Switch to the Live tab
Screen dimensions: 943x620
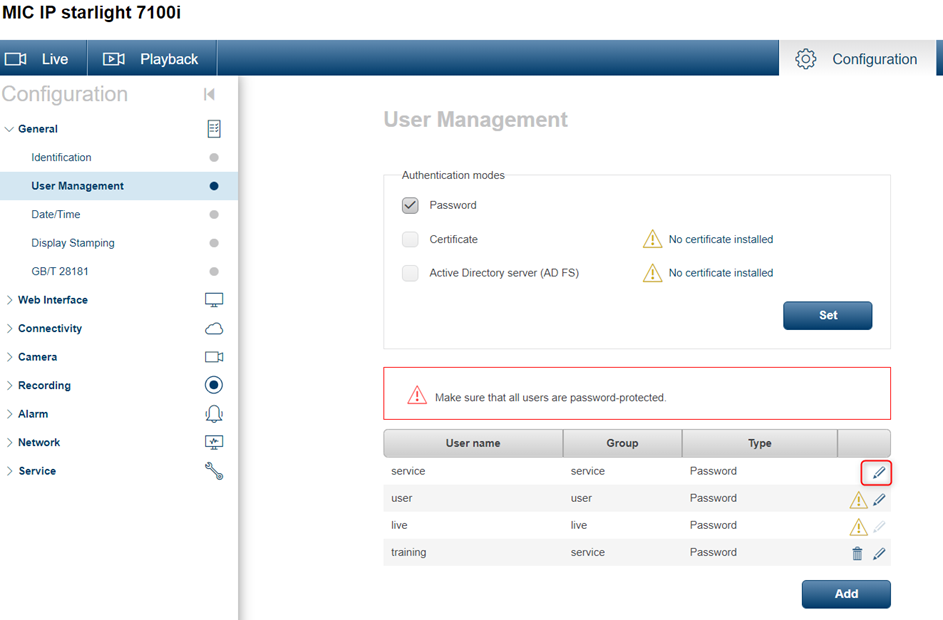pos(43,59)
